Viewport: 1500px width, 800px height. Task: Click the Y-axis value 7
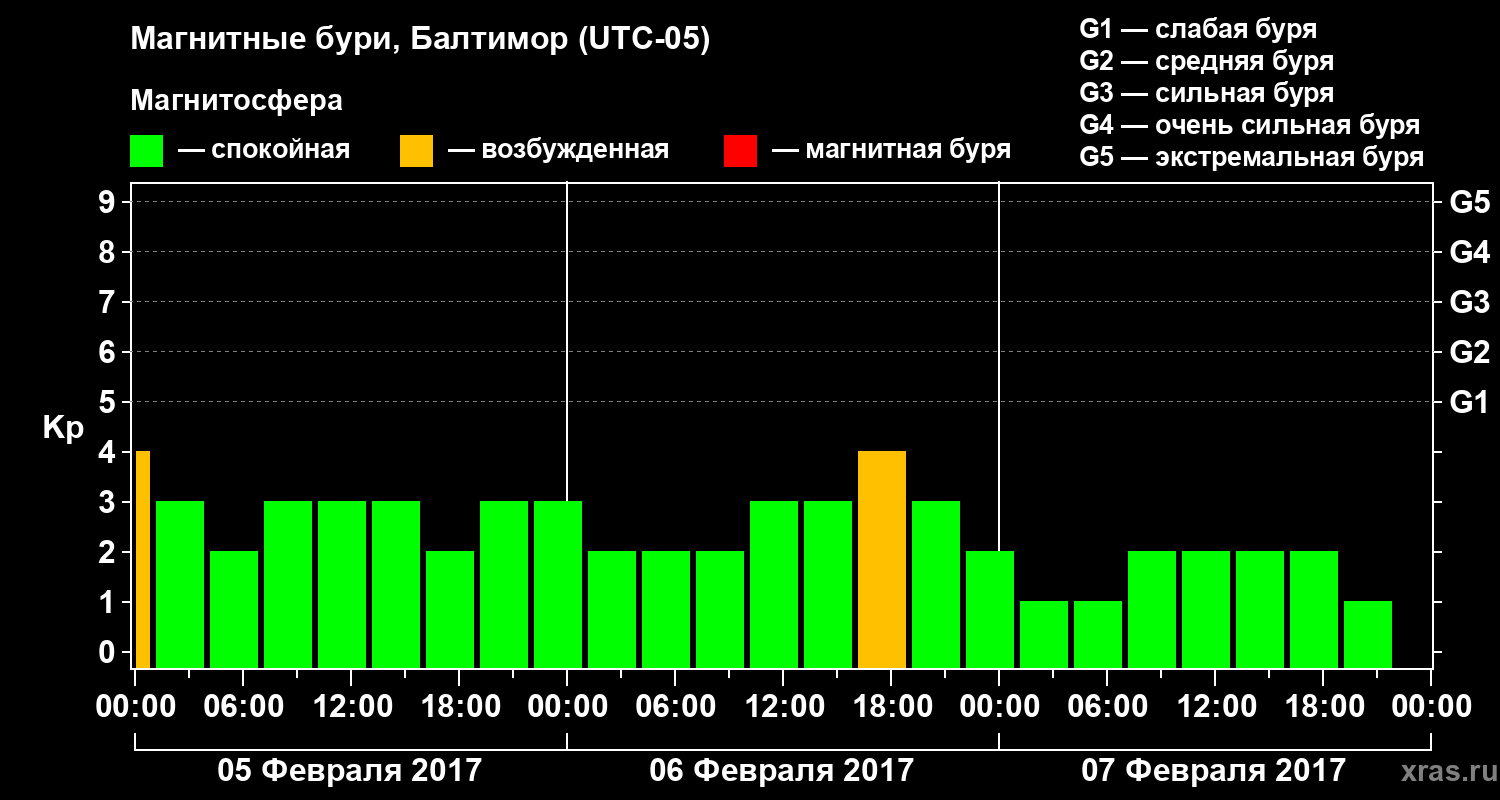109,302
